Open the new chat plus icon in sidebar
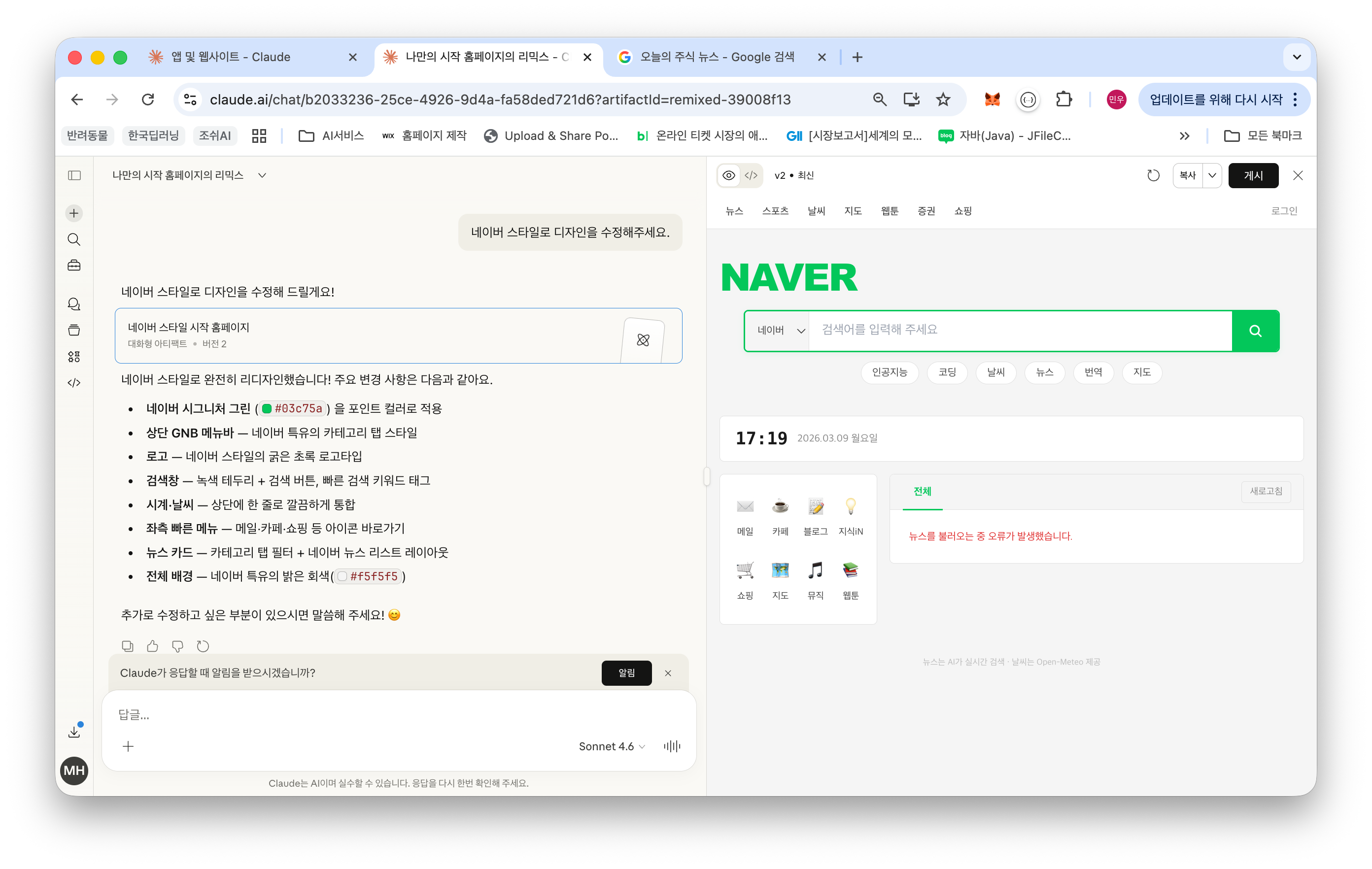Viewport: 1372px width, 869px height. pyautogui.click(x=74, y=213)
